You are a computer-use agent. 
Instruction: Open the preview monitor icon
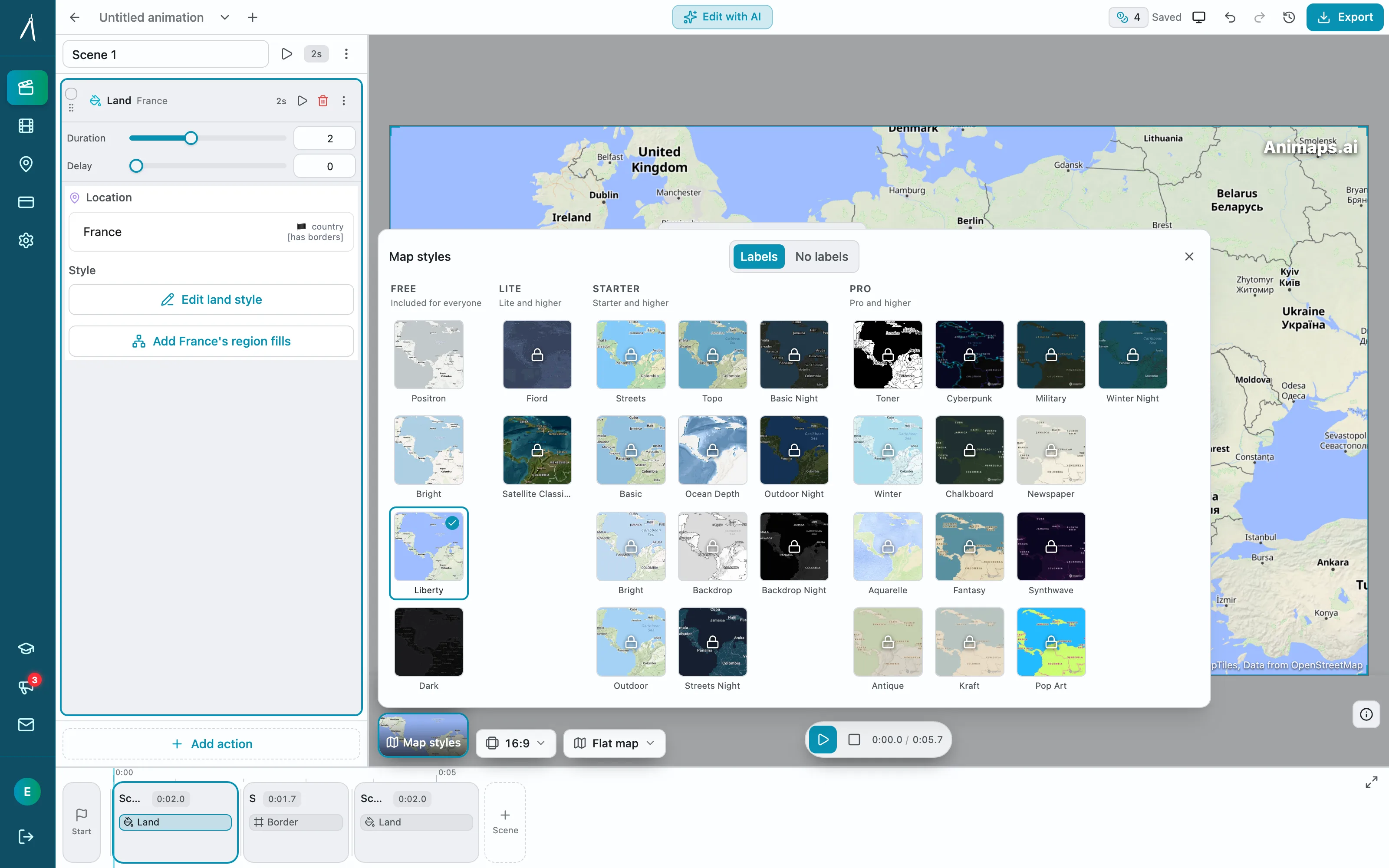(x=1199, y=17)
